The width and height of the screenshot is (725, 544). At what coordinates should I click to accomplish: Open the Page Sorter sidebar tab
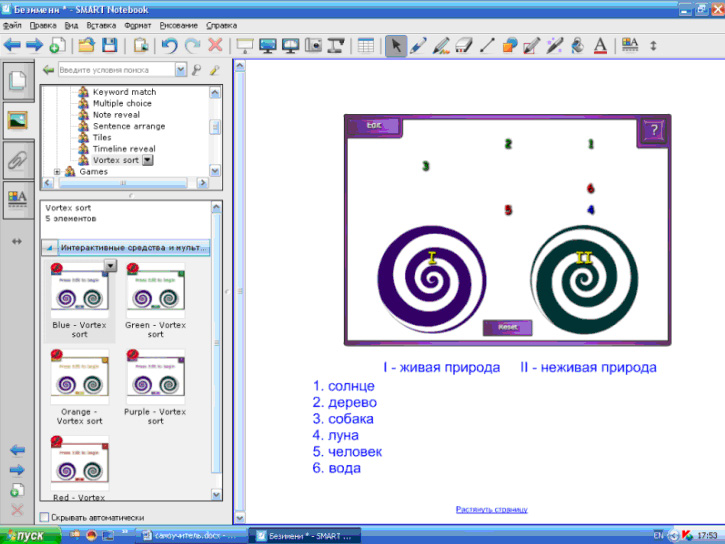[x=17, y=82]
